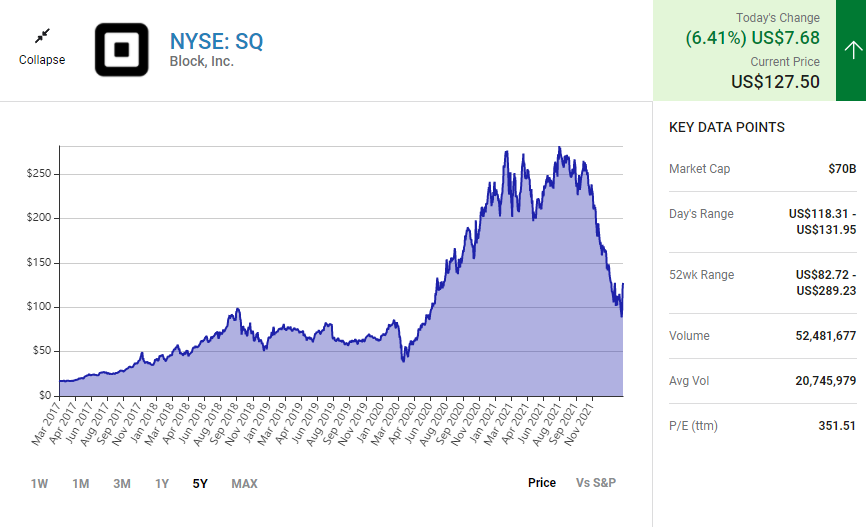Click the Avg Vol label
866x527 pixels.
click(x=689, y=381)
